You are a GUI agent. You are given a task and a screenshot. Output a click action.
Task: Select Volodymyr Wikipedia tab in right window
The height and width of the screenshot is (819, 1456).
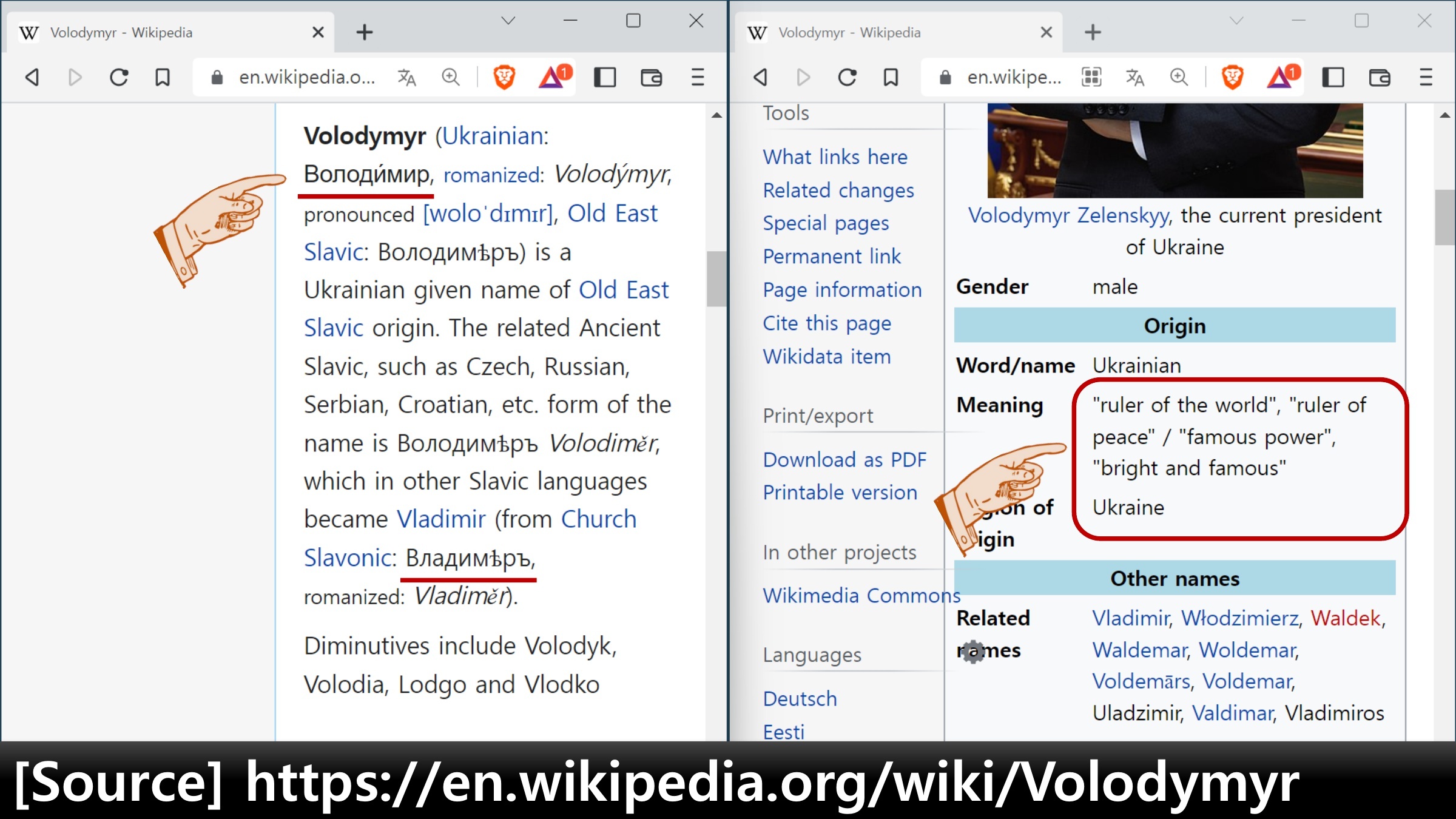[849, 33]
